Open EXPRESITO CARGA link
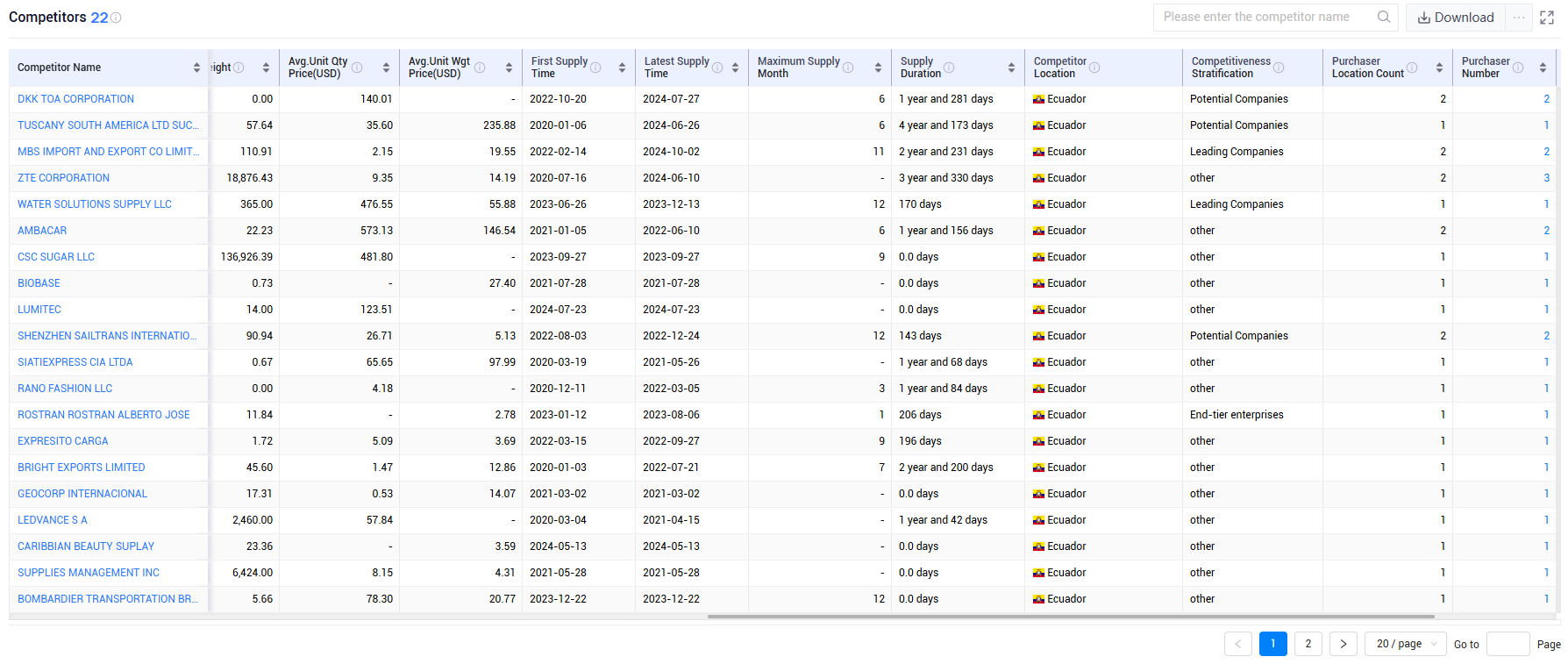Image resolution: width=1568 pixels, height=664 pixels. pos(63,441)
